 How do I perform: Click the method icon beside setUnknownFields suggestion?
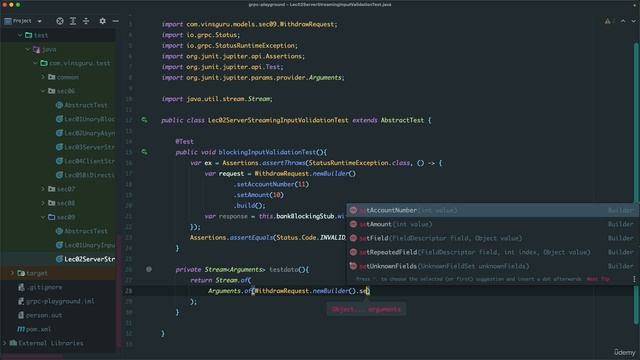(x=353, y=266)
